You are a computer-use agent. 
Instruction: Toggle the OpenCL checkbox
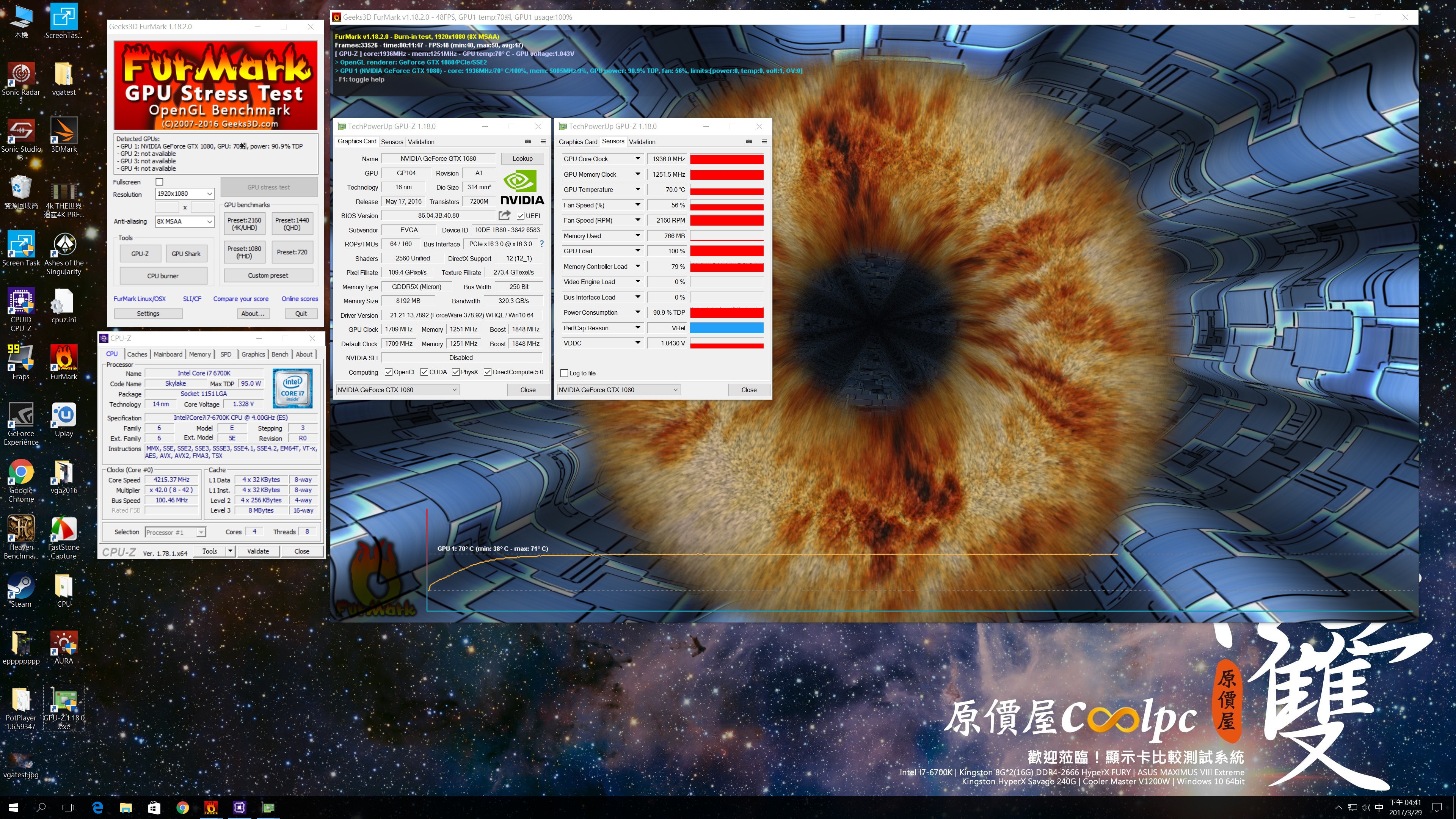pyautogui.click(x=388, y=372)
